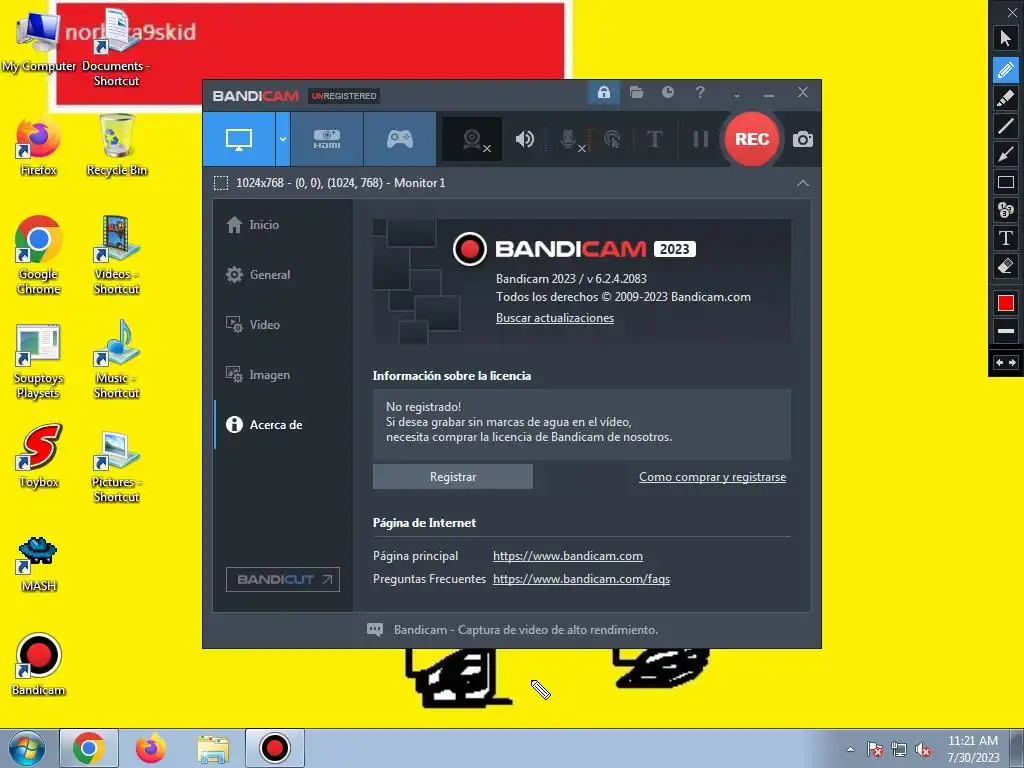Open https://www.bandicam.com link

point(568,556)
